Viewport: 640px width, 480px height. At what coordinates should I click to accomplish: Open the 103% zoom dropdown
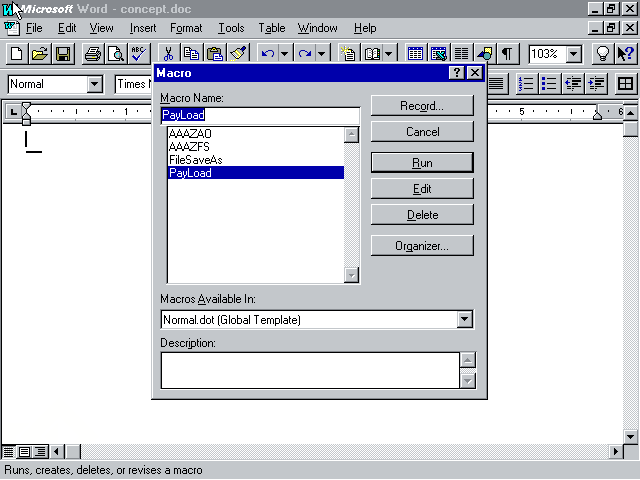coord(574,53)
